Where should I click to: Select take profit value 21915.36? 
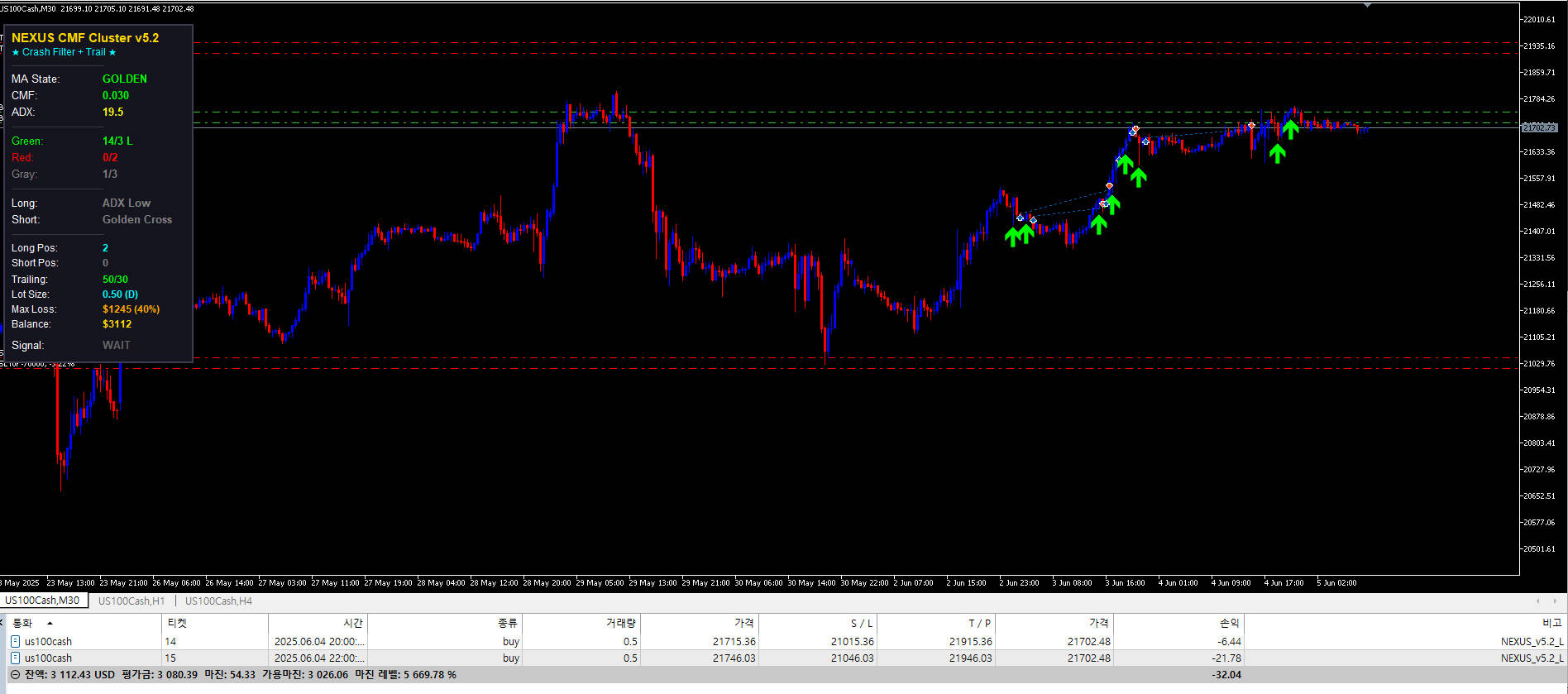(x=970, y=641)
